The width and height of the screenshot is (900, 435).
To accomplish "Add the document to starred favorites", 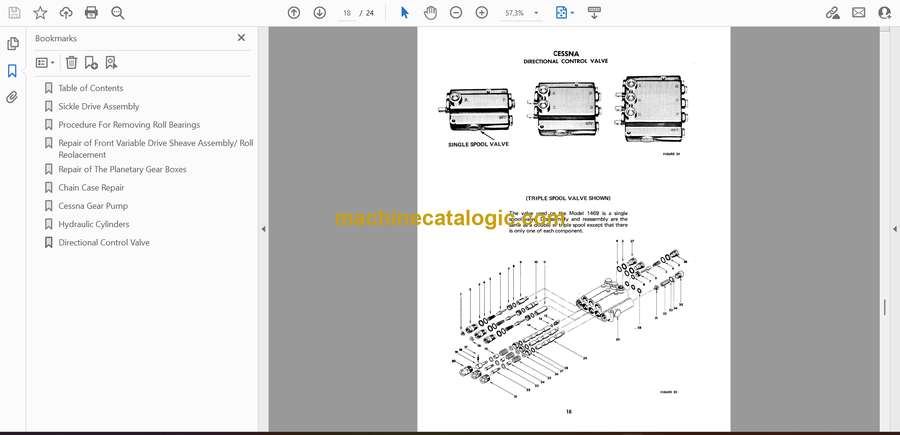I will tap(40, 13).
